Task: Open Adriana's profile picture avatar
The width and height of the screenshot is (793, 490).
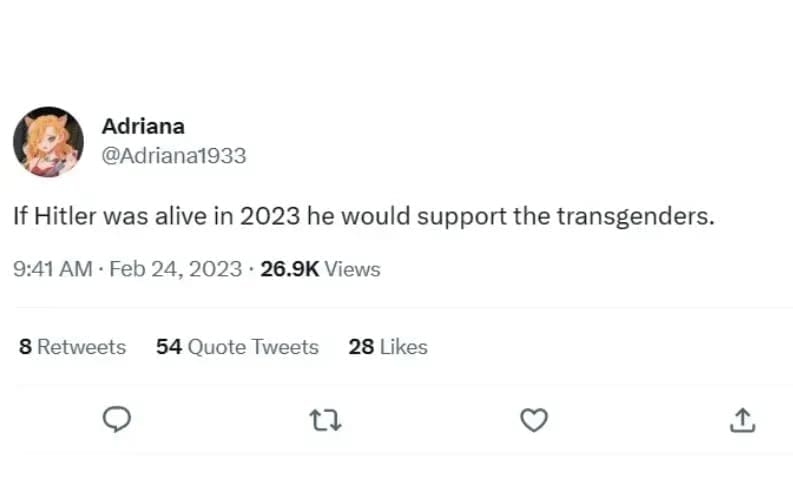Action: (x=48, y=141)
